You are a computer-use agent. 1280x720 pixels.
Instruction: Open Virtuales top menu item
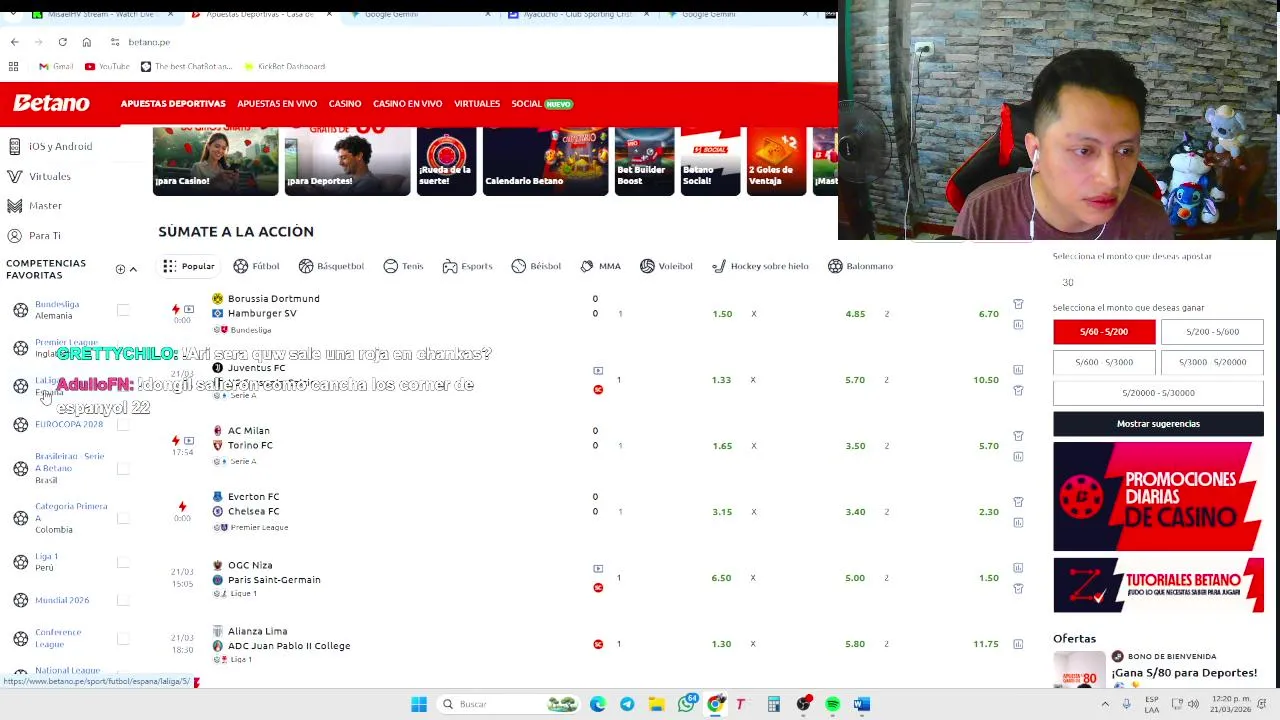click(x=477, y=104)
